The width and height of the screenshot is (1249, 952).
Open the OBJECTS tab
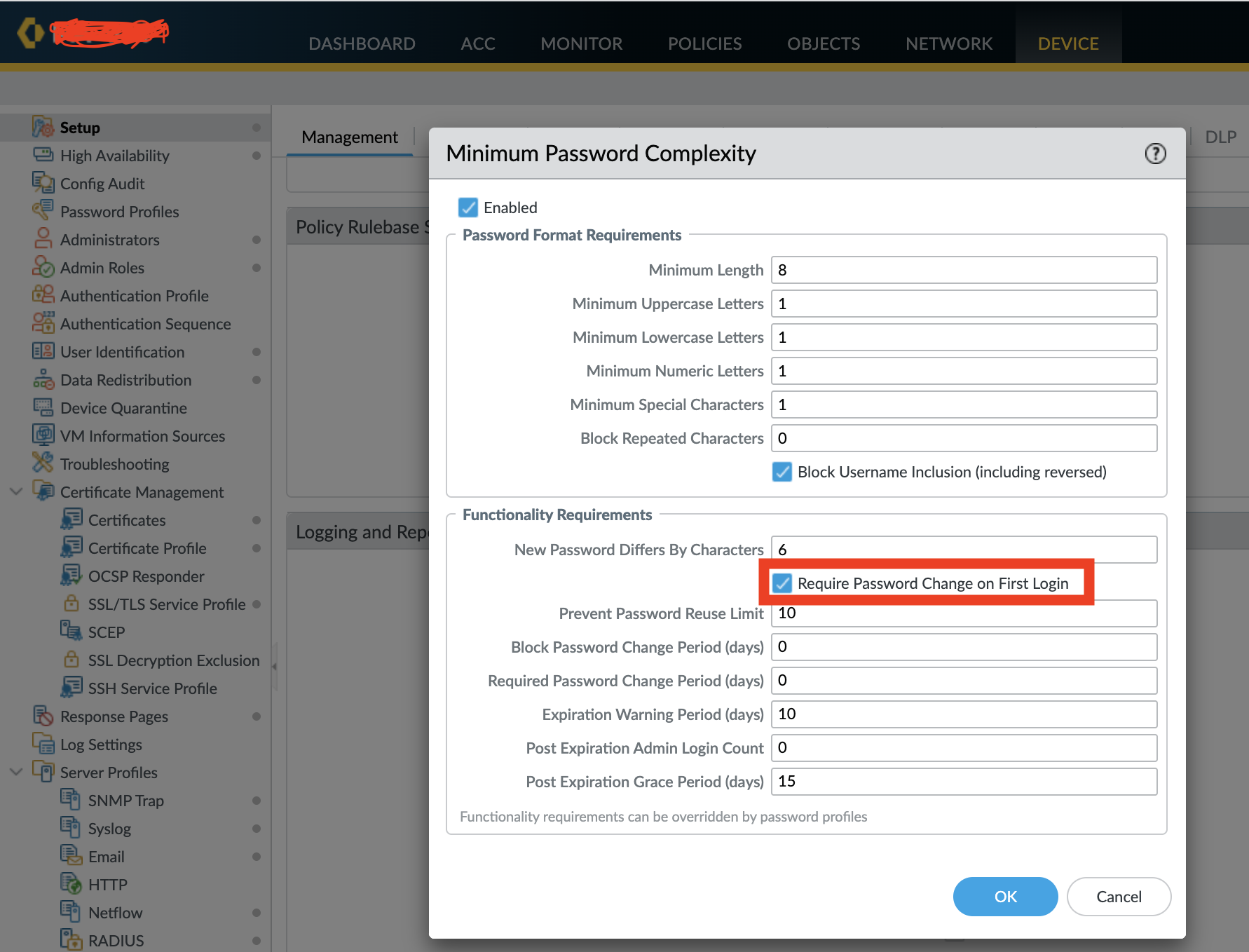coord(824,43)
